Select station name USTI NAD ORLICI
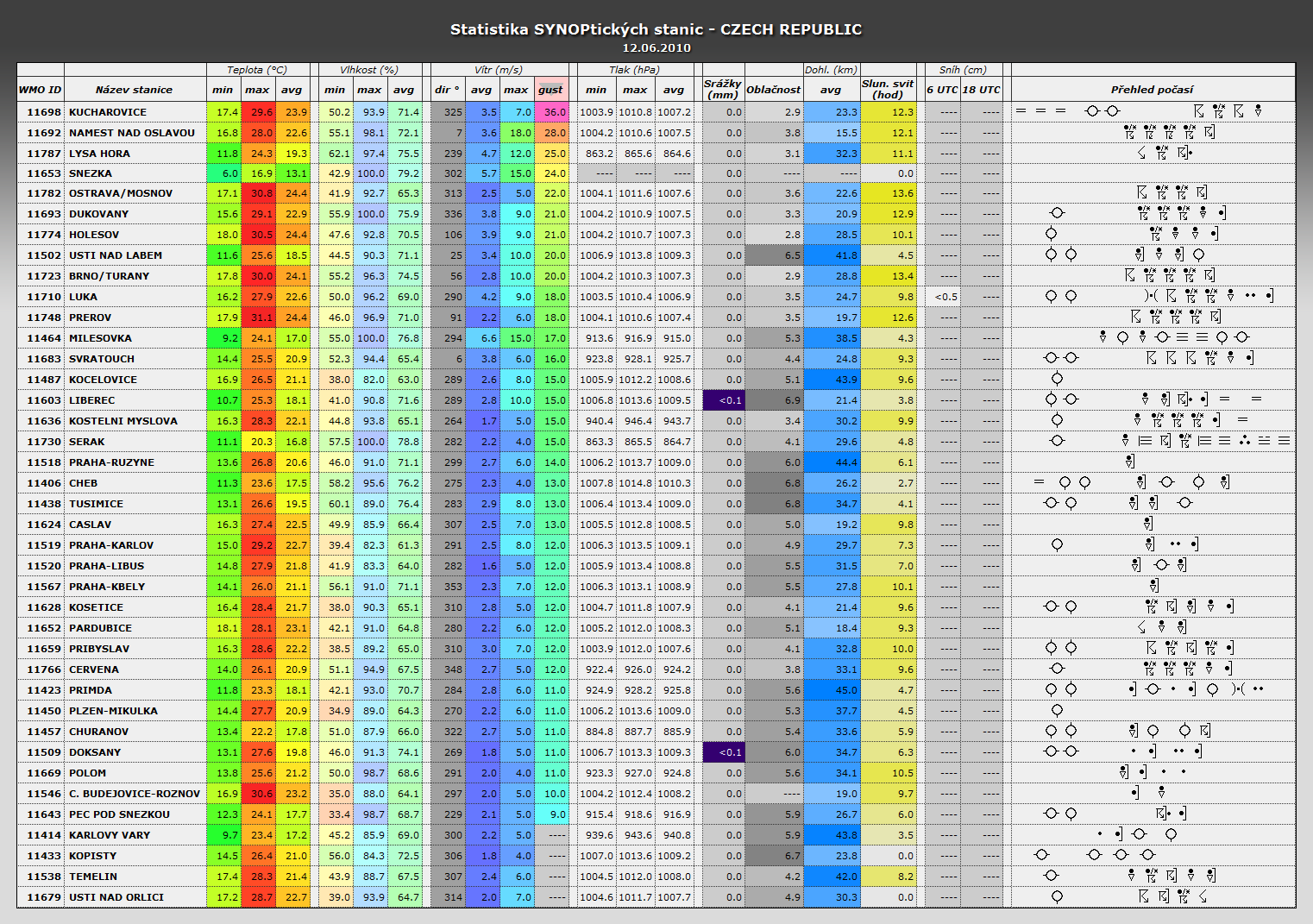Image resolution: width=1313 pixels, height=924 pixels. pos(116,897)
